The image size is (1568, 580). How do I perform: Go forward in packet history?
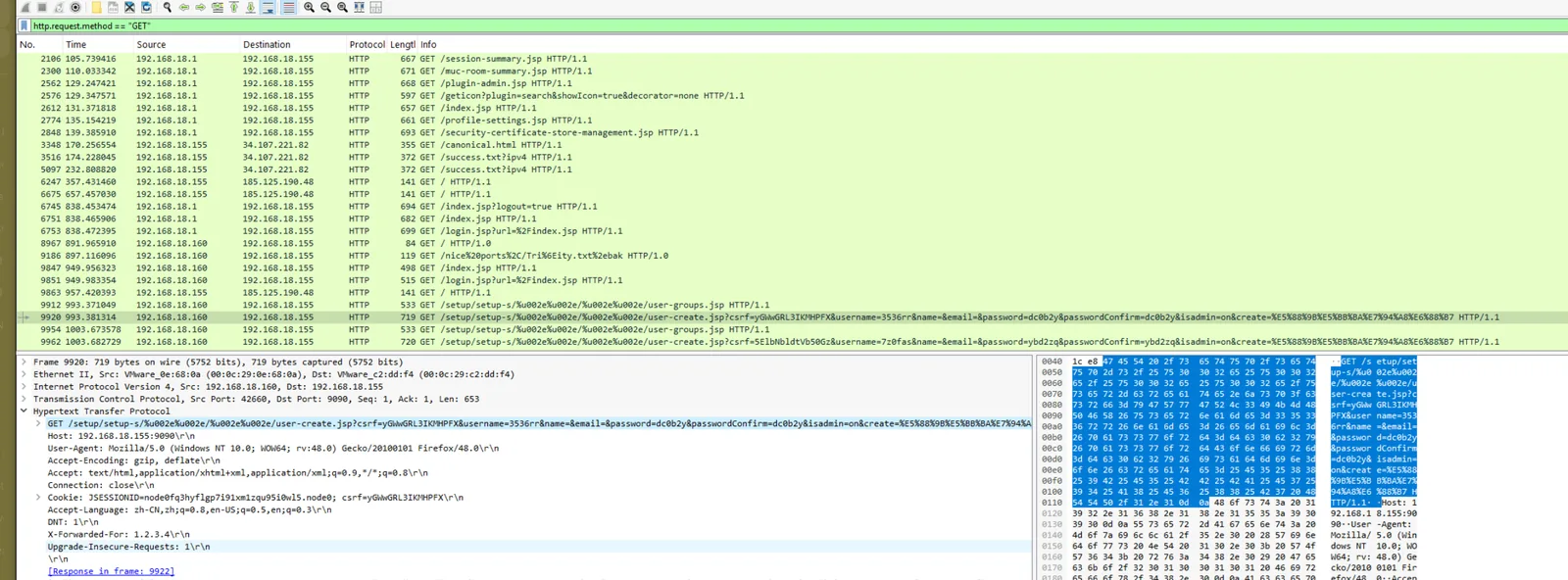coord(201,7)
